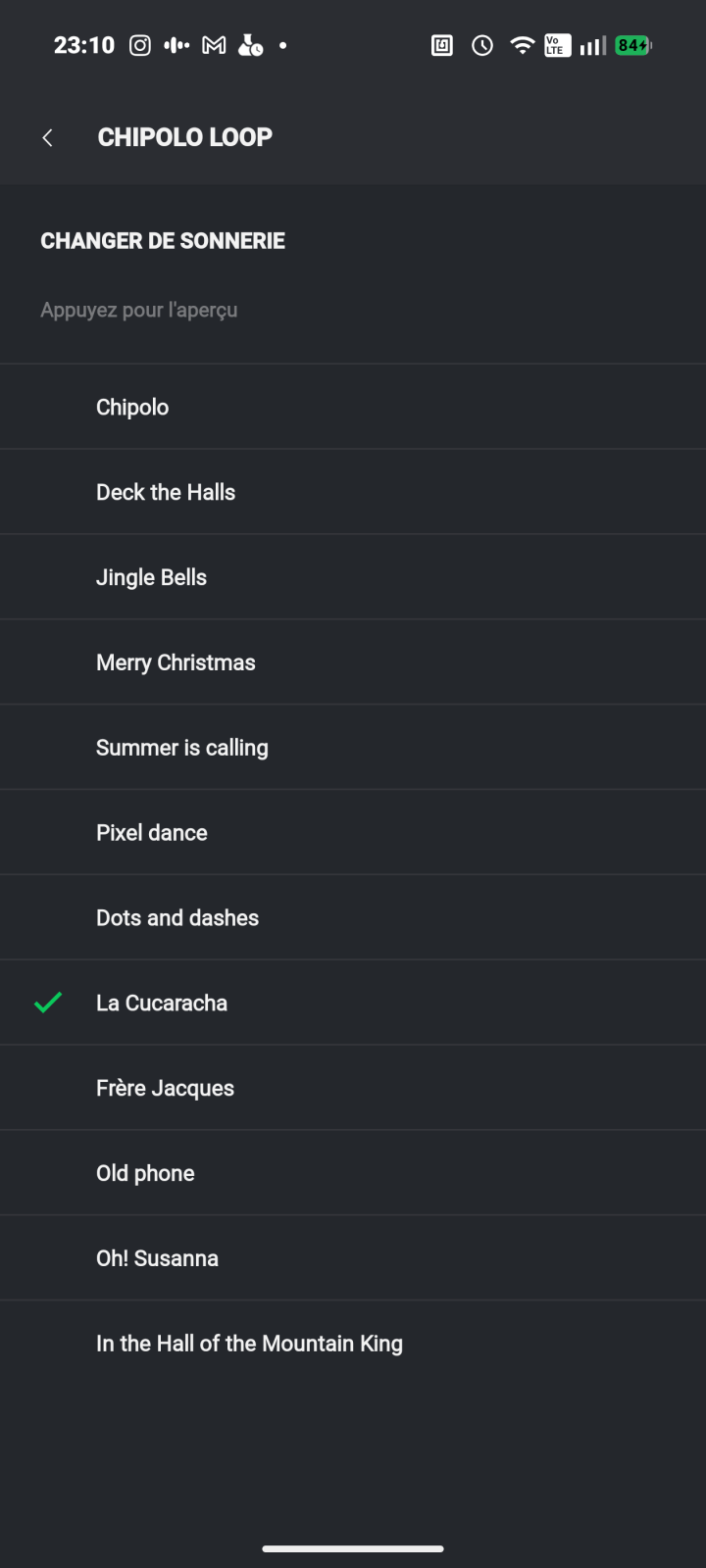Select Jingle Bells as ringtone
Image resolution: width=706 pixels, height=1568 pixels.
(152, 577)
